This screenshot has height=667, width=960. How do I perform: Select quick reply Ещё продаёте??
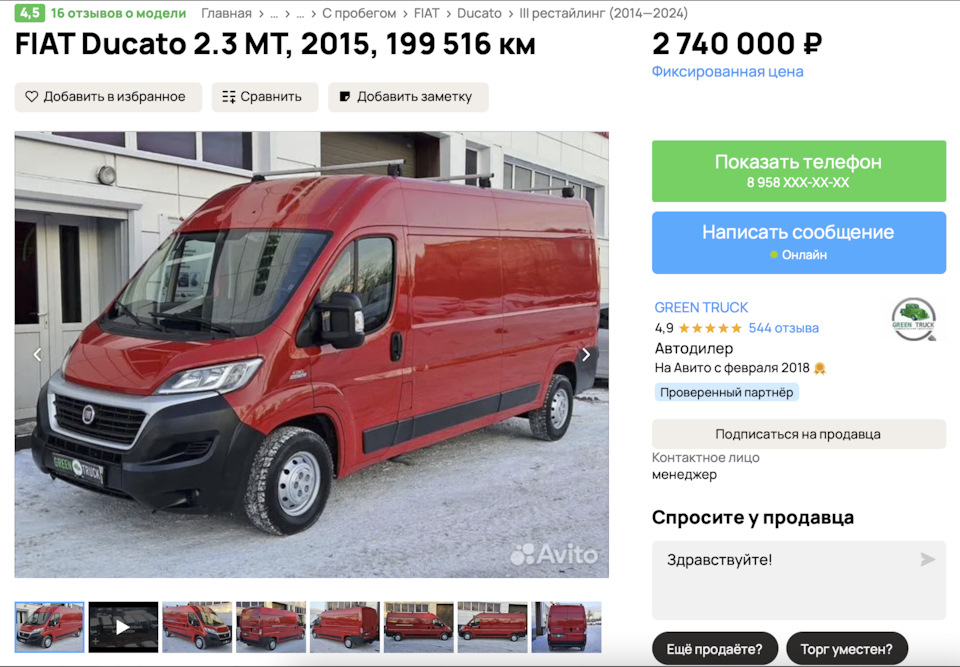click(x=714, y=649)
